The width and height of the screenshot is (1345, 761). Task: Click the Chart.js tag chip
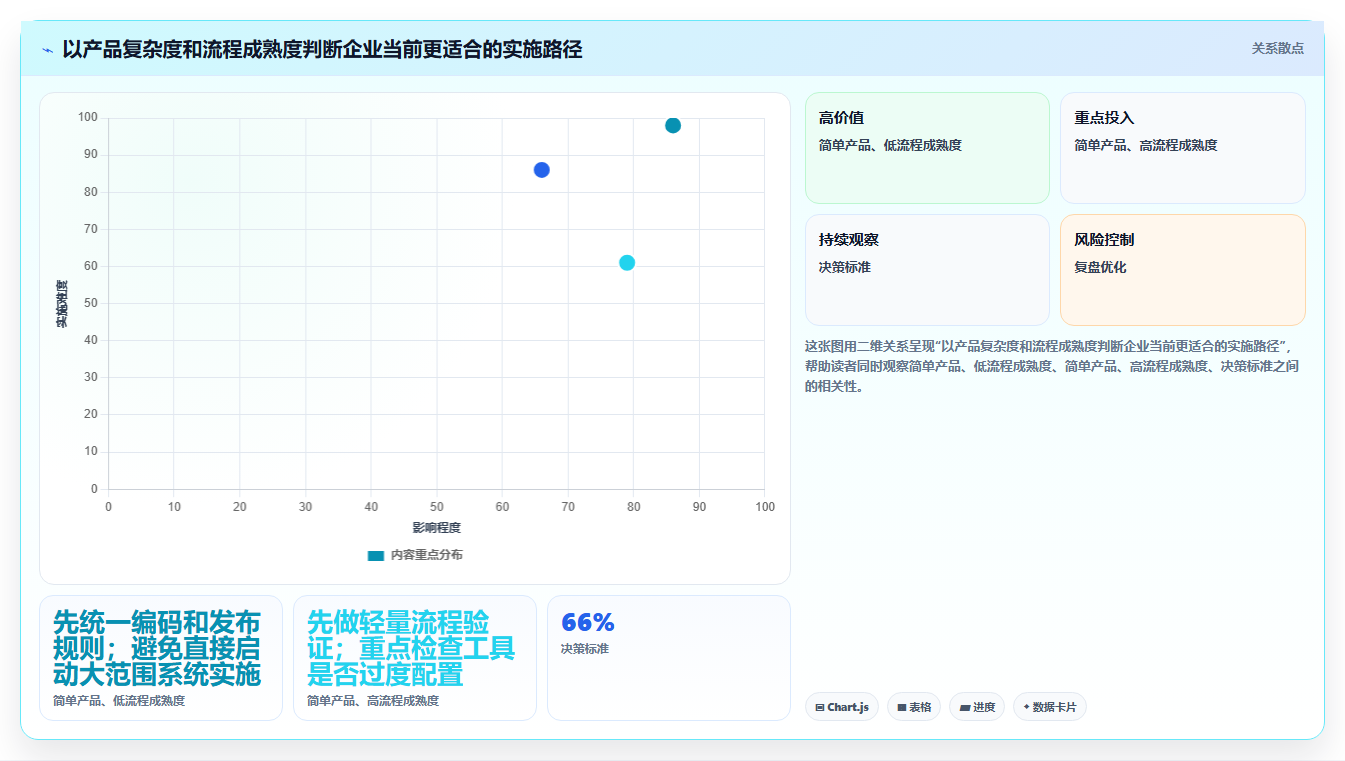coord(842,707)
